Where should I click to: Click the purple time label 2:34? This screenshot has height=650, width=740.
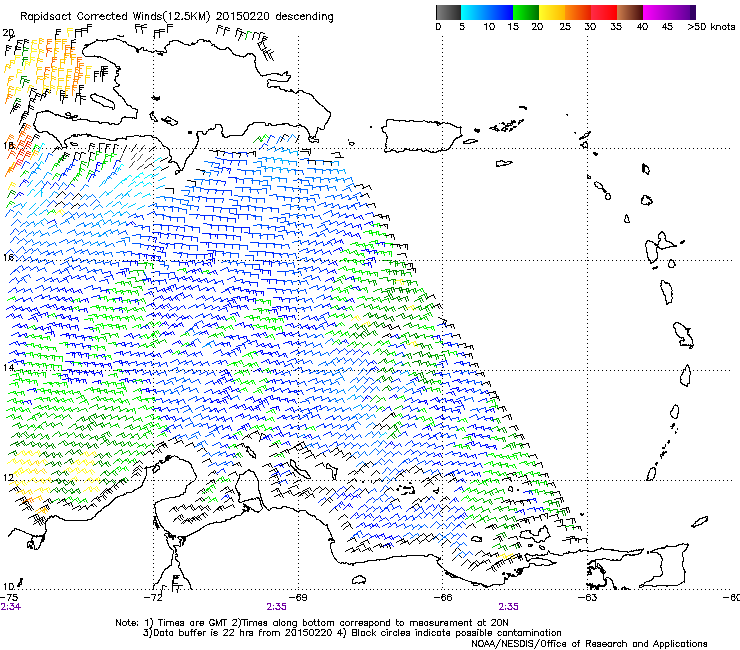point(10,607)
